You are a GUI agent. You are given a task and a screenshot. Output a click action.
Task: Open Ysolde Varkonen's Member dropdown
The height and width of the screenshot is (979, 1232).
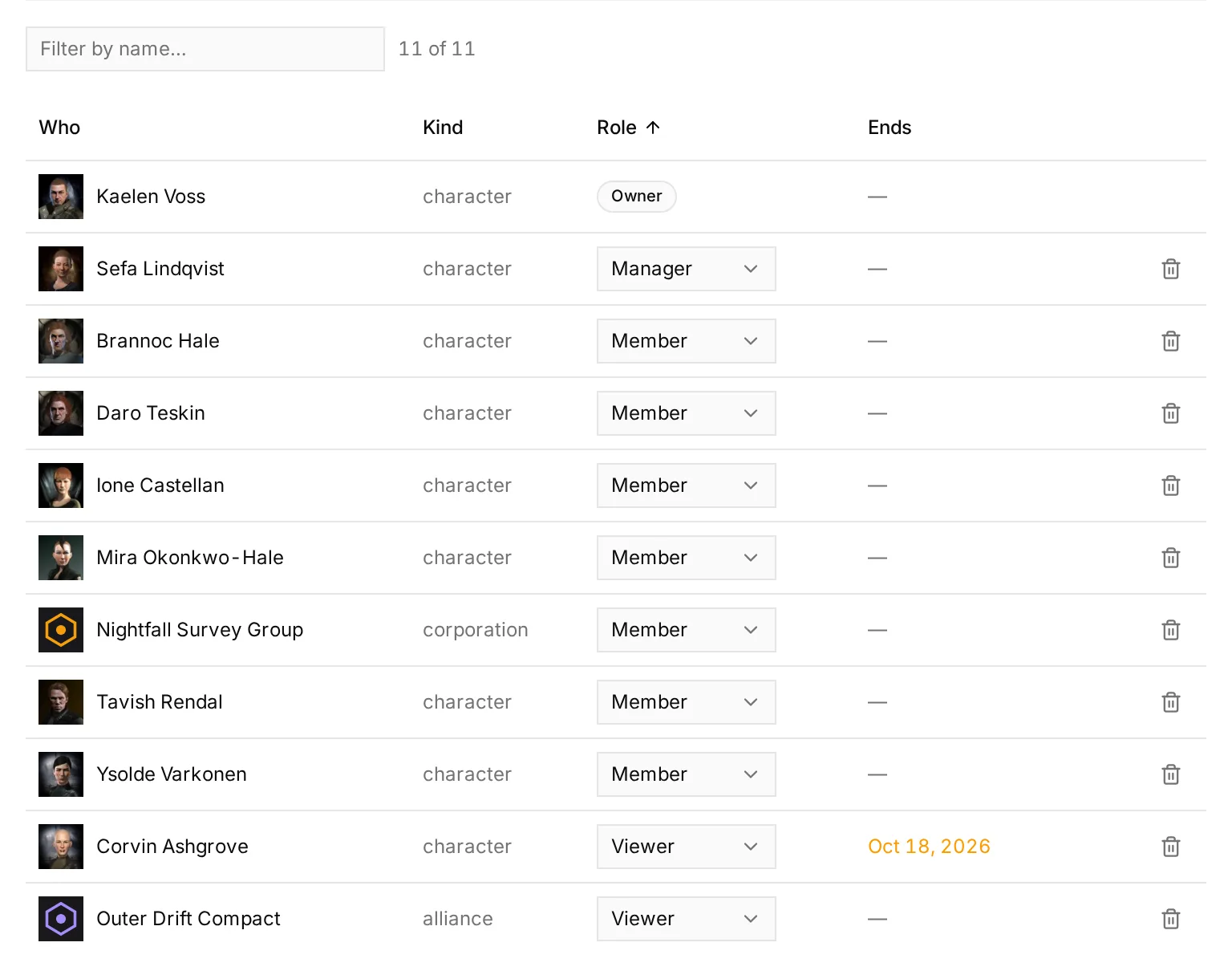[686, 774]
